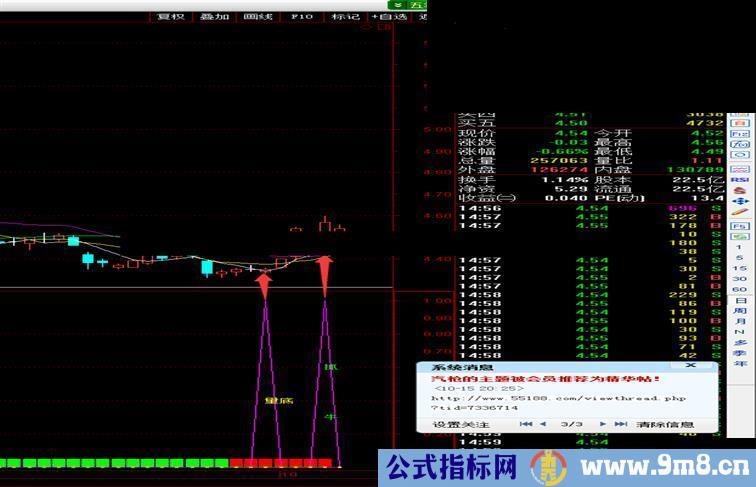The height and width of the screenshot is (487, 756).
Task: Select the 画线 drawing tool button
Action: tap(258, 17)
